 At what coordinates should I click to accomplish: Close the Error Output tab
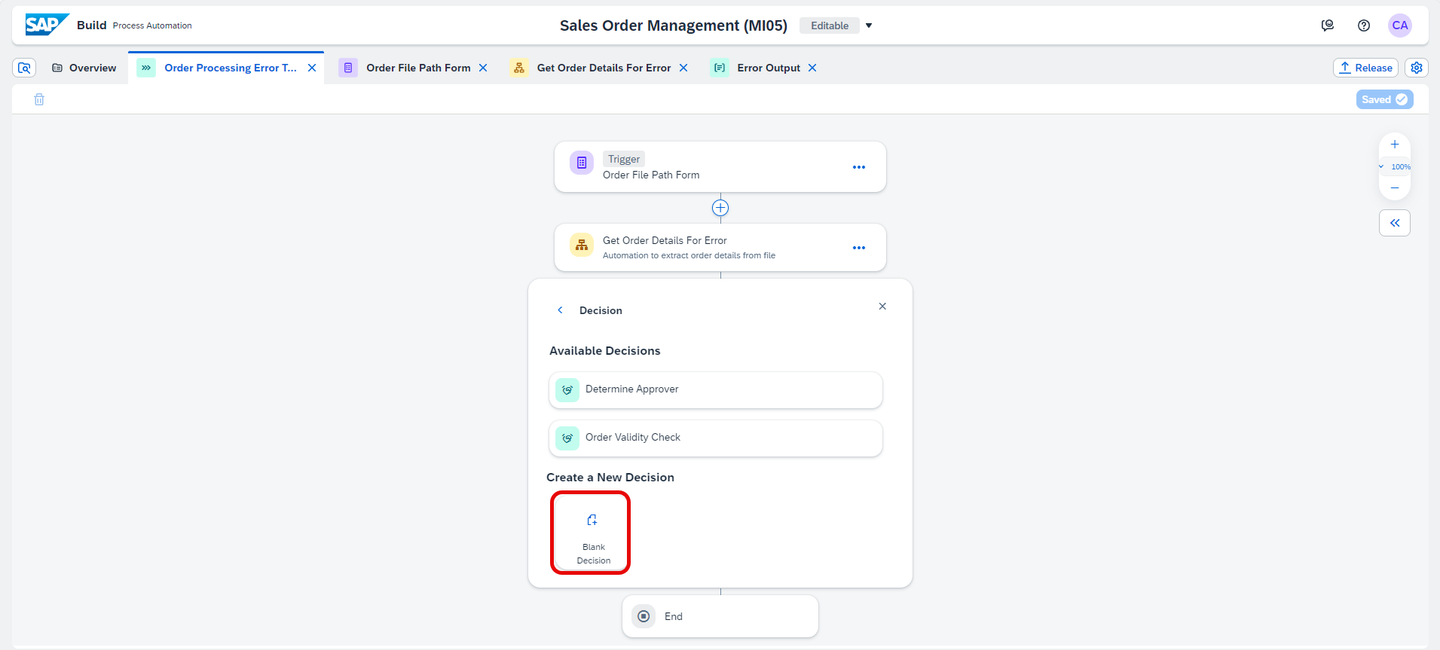812,68
